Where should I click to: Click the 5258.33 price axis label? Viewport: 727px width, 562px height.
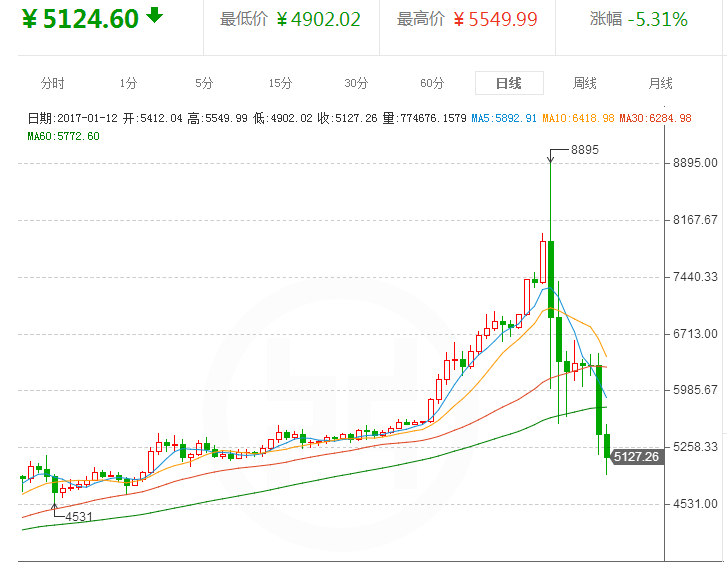coord(695,447)
